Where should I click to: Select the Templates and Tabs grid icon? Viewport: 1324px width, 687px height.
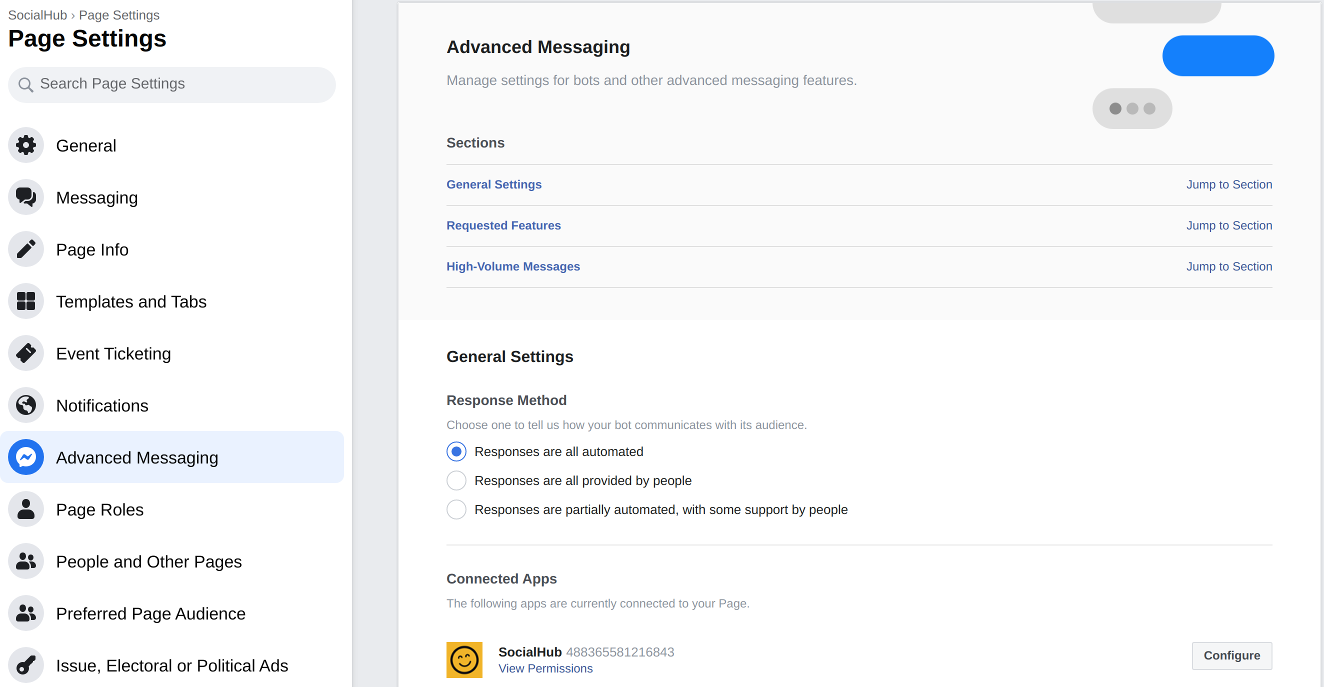(x=26, y=301)
